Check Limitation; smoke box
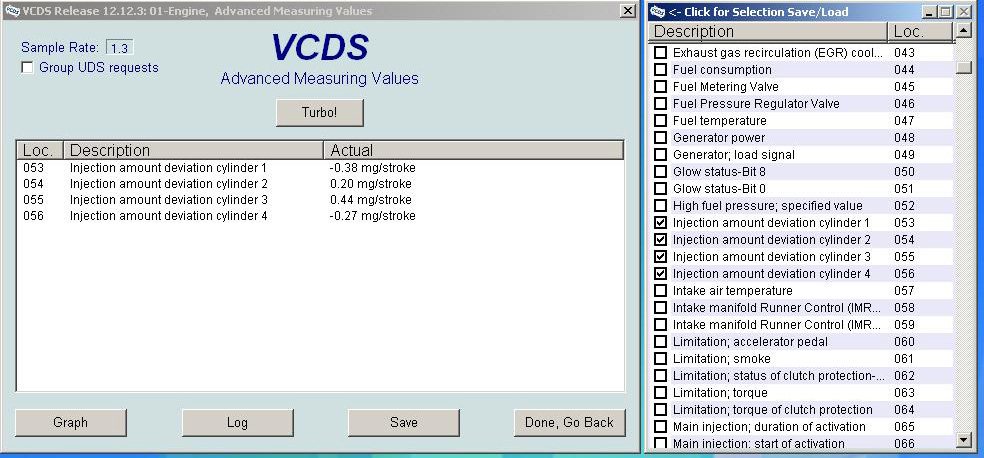This screenshot has width=984, height=458. (660, 358)
